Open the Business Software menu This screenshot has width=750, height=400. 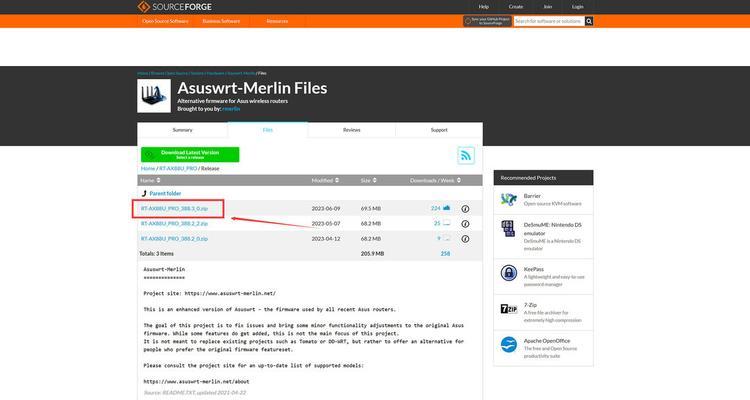click(221, 21)
